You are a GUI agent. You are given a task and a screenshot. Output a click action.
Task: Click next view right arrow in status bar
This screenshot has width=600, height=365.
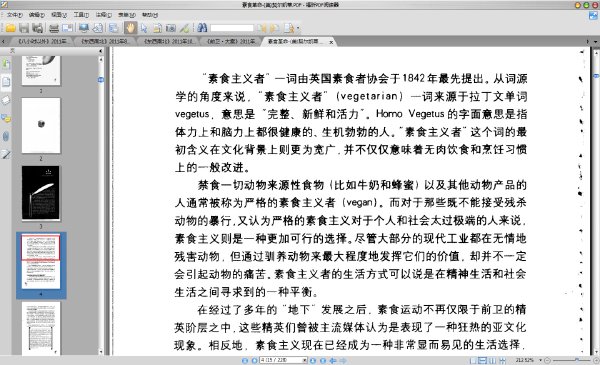click(343, 360)
